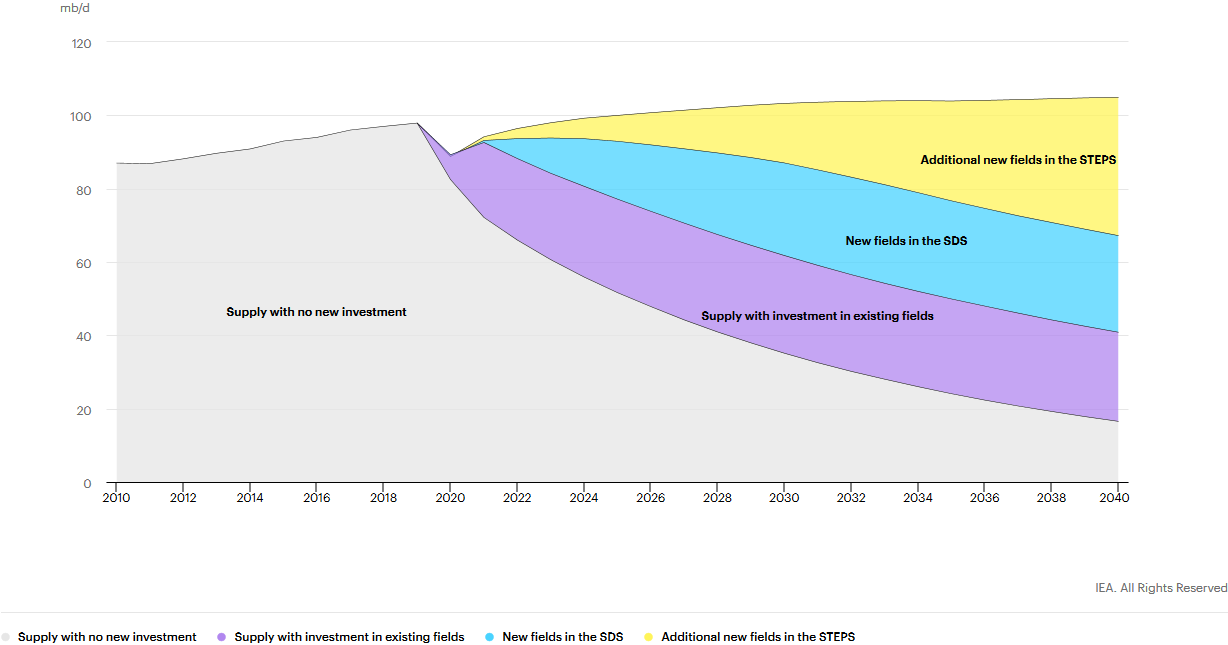This screenshot has height=645, width=1228.
Task: Toggle 'Supply with investment in existing fields' legend text
Action: [x=349, y=637]
